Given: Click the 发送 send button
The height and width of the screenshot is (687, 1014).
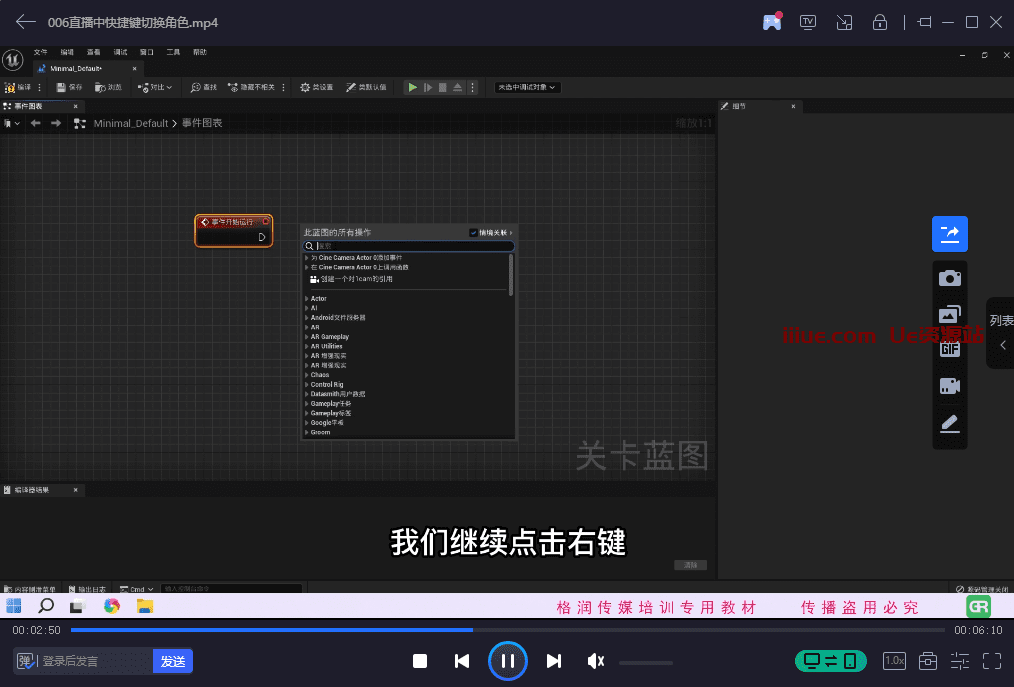Looking at the screenshot, I should 173,661.
